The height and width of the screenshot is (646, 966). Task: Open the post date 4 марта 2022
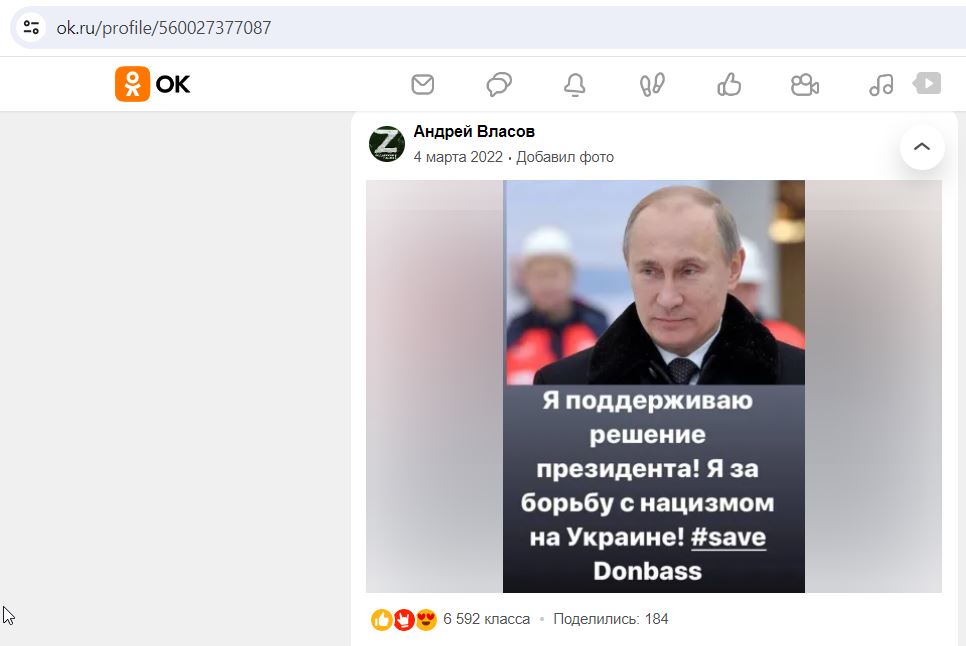coord(458,157)
